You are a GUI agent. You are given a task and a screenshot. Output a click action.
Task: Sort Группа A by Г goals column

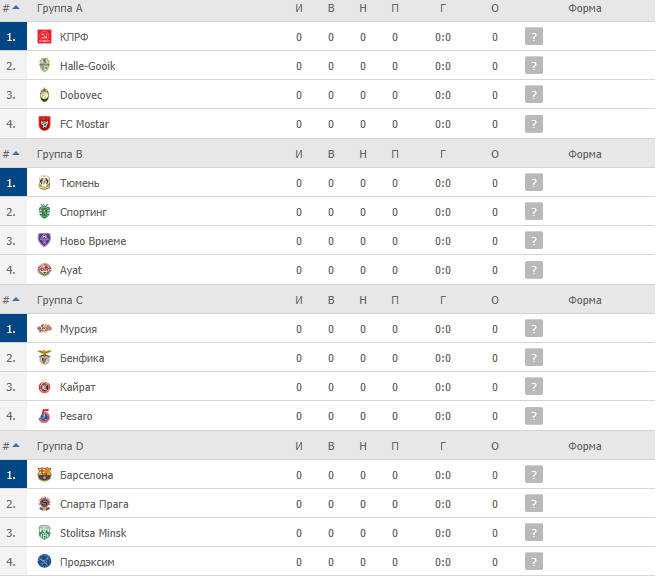(x=443, y=8)
